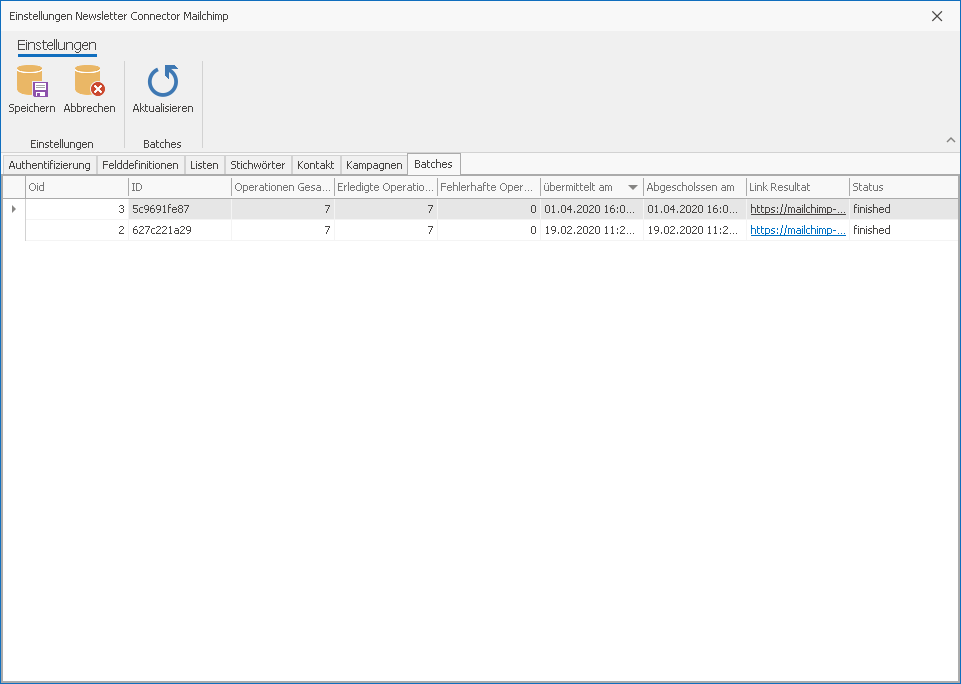Open the Einstellungen ribbon tab
This screenshot has width=961, height=684.
pyautogui.click(x=57, y=45)
